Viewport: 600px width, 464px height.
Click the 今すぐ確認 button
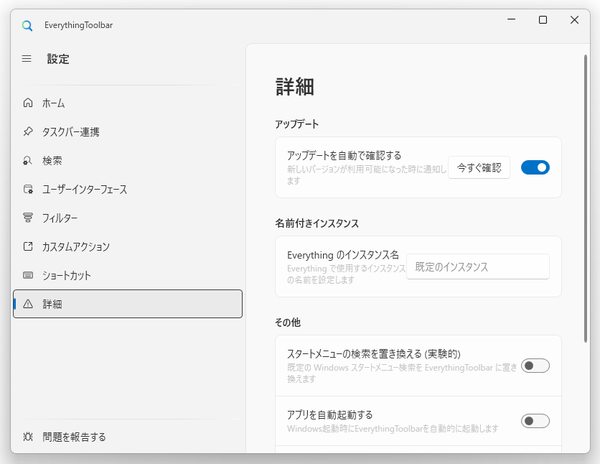pyautogui.click(x=479, y=168)
